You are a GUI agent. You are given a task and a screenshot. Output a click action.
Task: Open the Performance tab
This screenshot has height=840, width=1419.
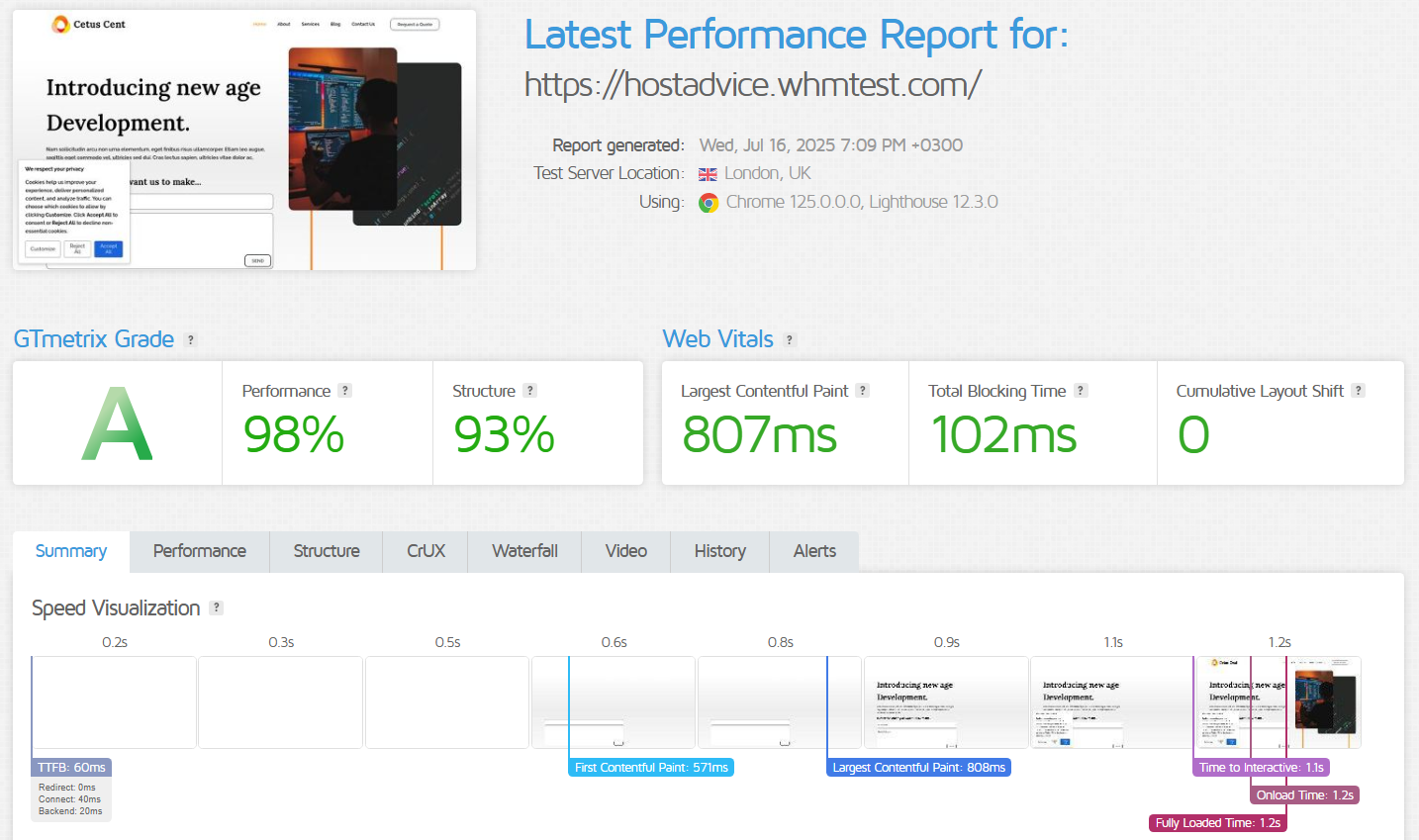click(199, 551)
